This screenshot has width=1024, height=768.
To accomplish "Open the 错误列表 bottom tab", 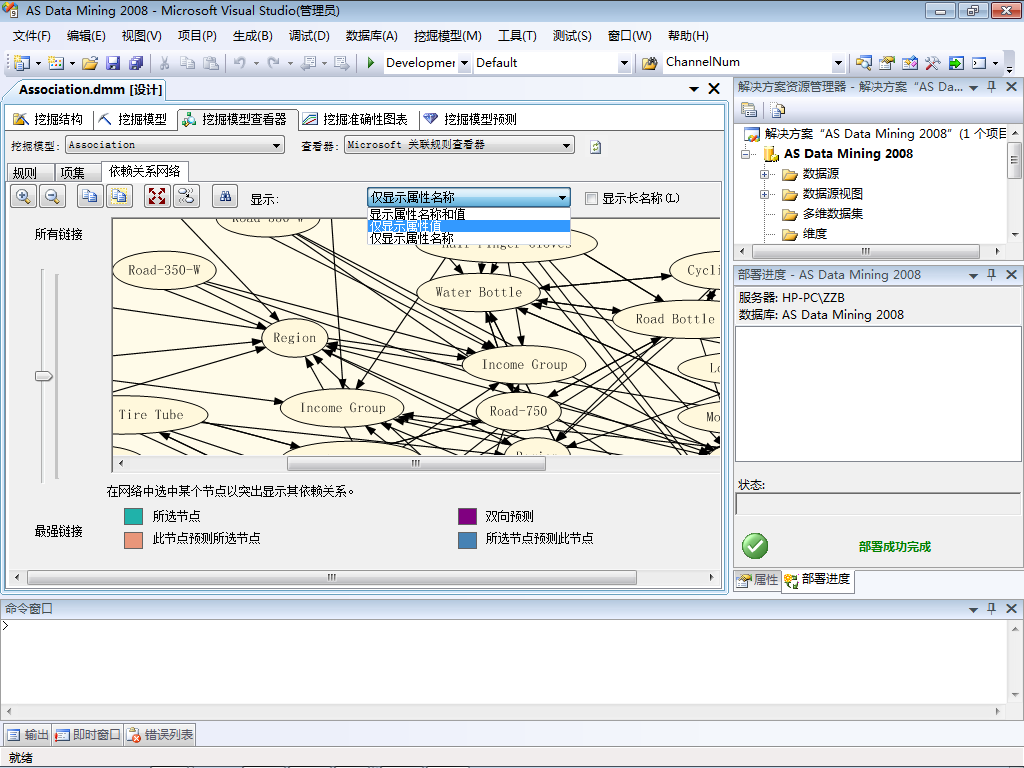I will point(161,735).
